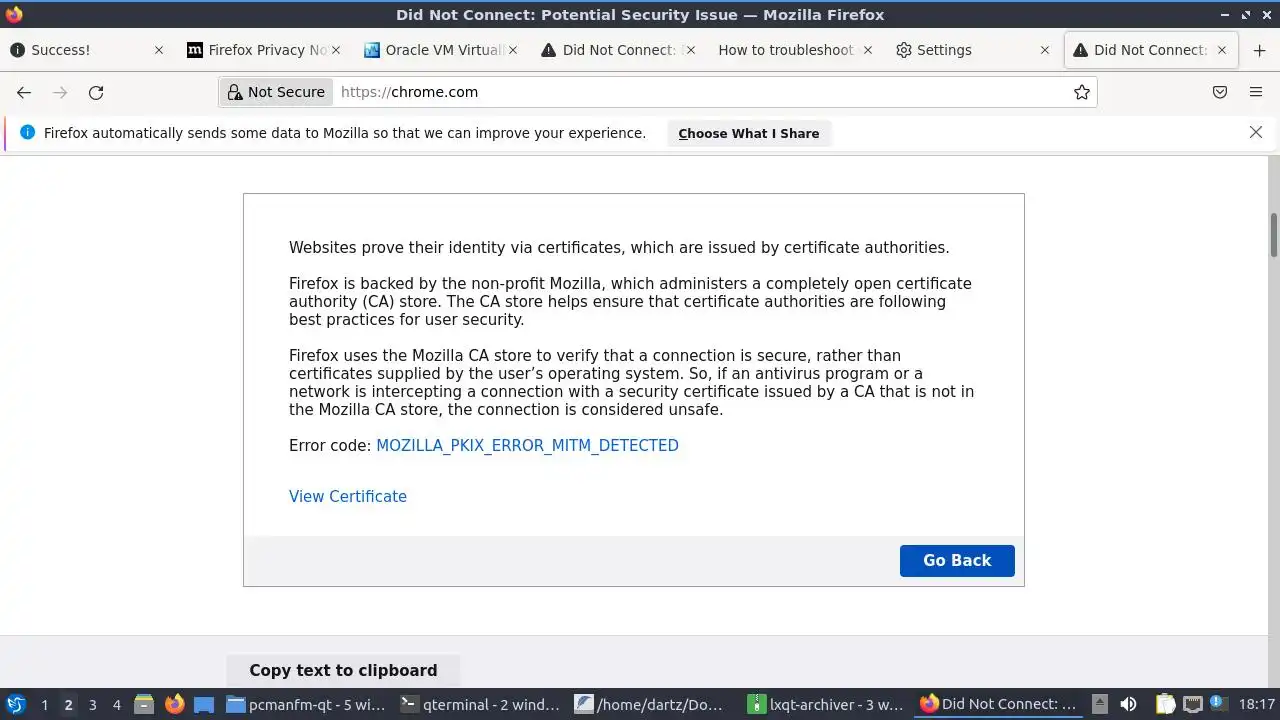Image resolution: width=1280 pixels, height=720 pixels.
Task: Open the removable media tray icon
Action: point(1100,704)
